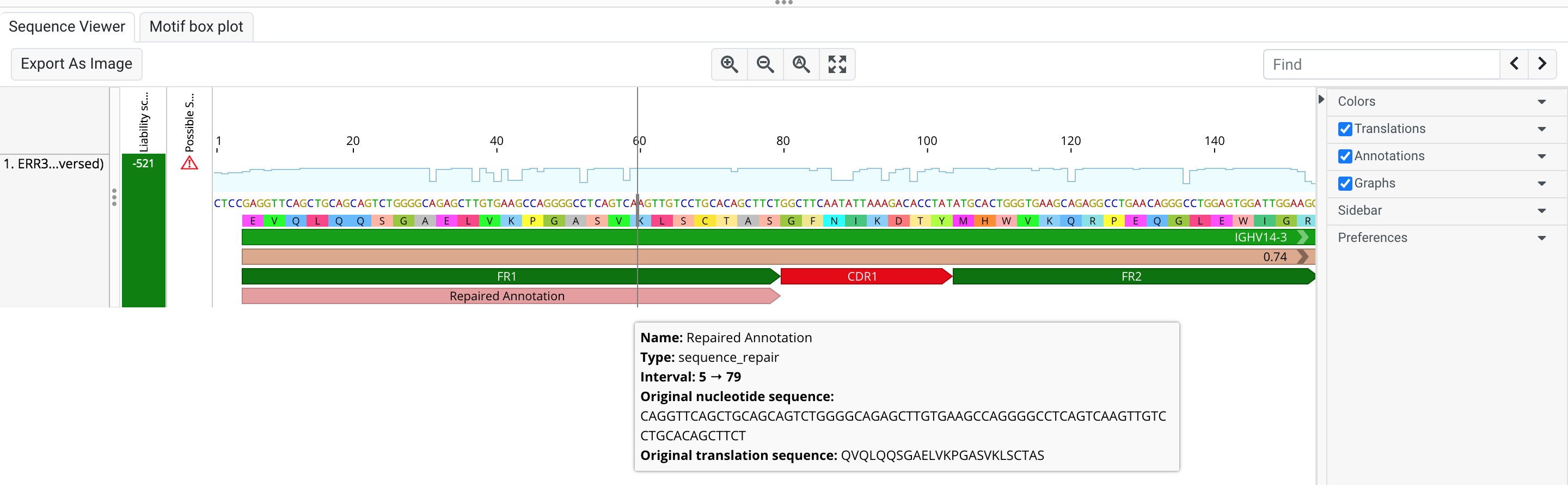Click the Liability score column header

tap(144, 122)
